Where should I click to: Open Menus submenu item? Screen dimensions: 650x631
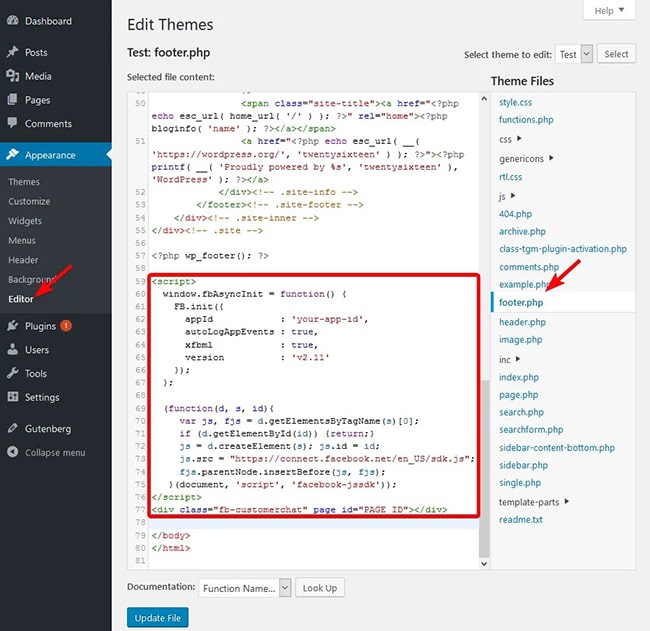[x=22, y=240]
